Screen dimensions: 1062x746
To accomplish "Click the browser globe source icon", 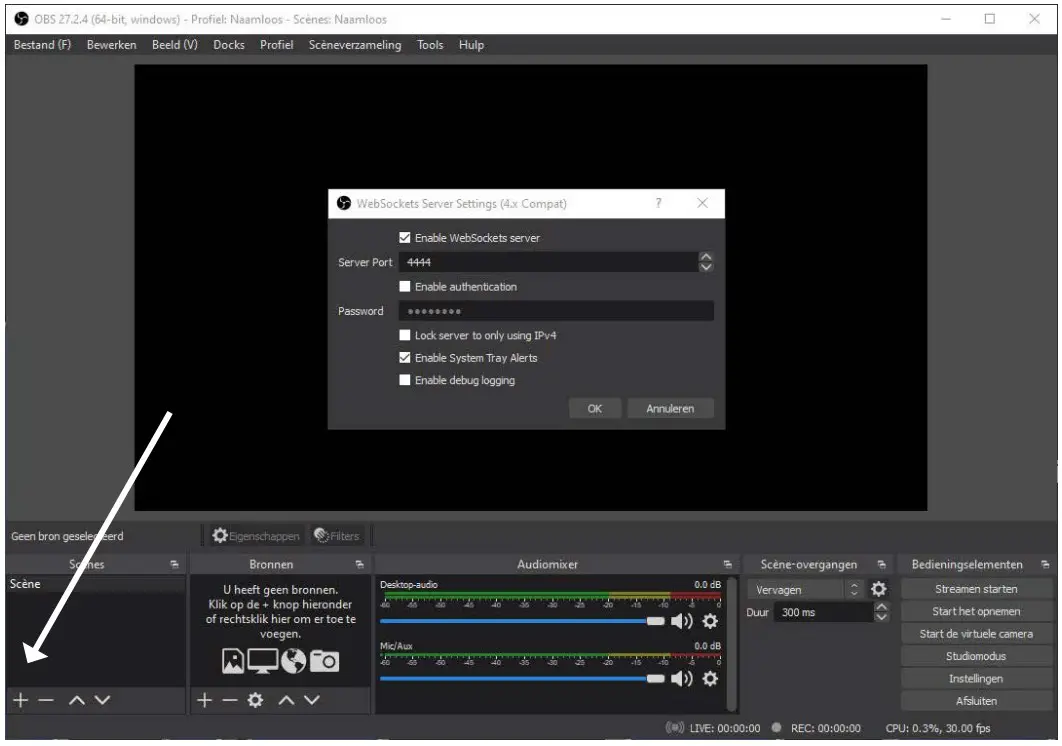I will (x=293, y=661).
